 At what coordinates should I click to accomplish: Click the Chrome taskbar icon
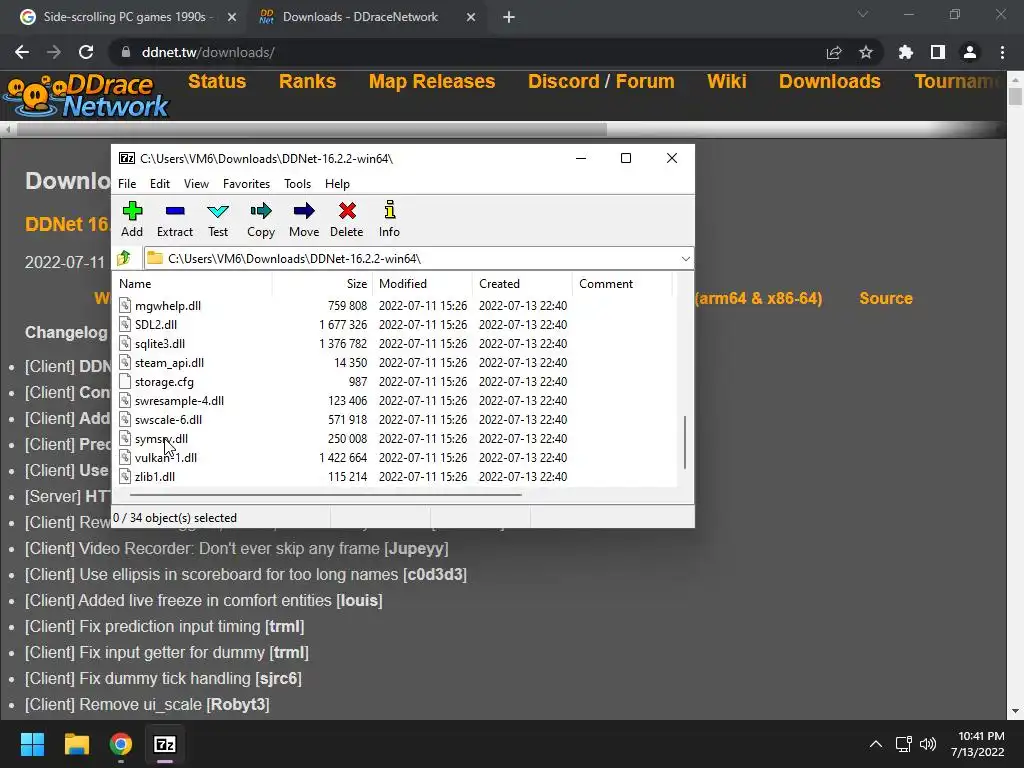point(121,744)
